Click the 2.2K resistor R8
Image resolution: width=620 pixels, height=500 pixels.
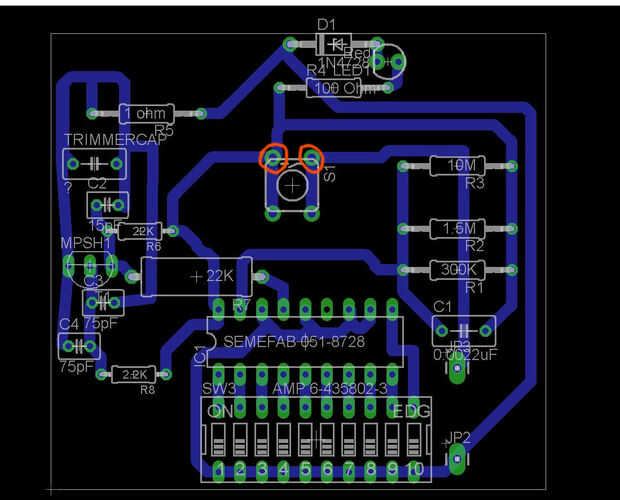click(x=134, y=374)
